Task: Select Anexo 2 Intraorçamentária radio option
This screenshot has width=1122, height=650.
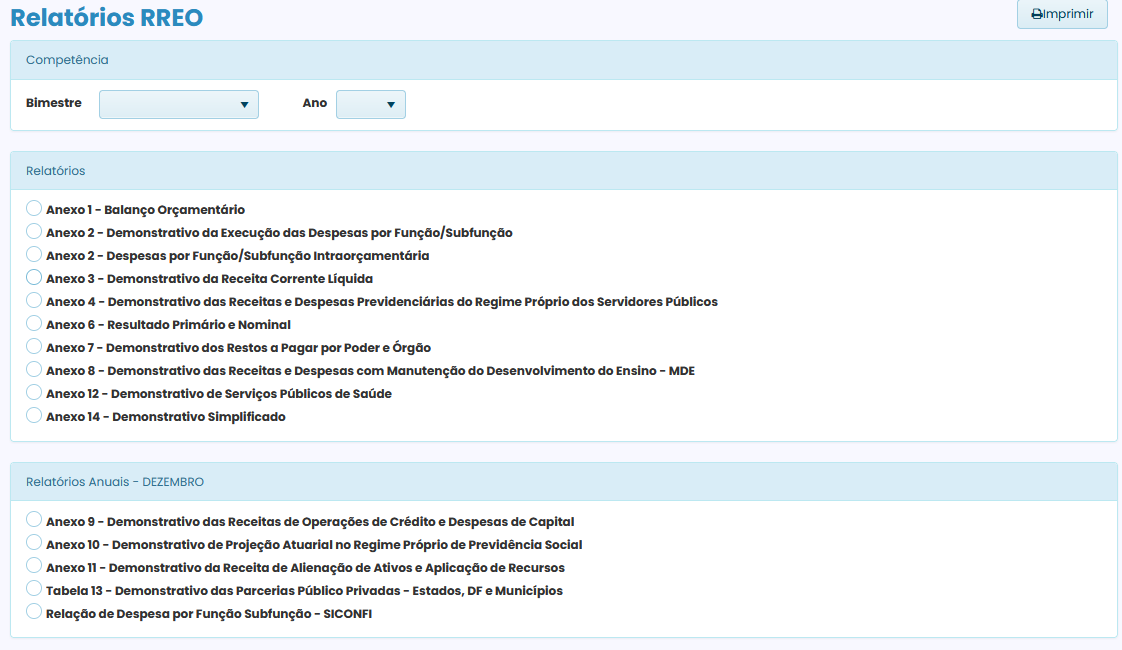Action: click(x=34, y=255)
